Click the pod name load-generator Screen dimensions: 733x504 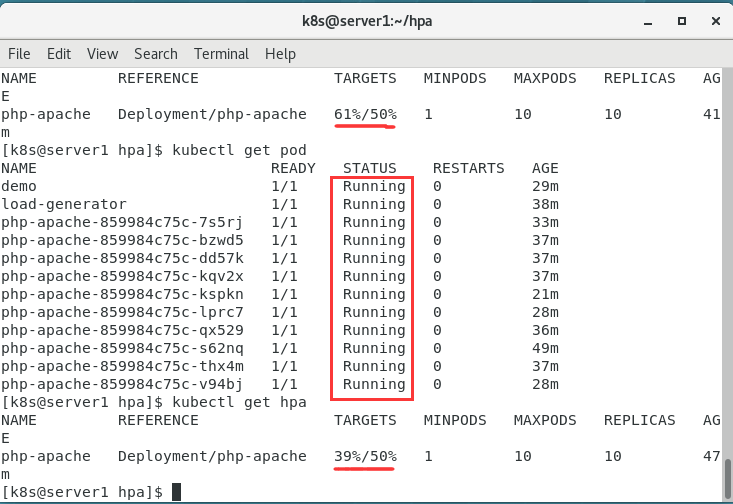click(64, 204)
